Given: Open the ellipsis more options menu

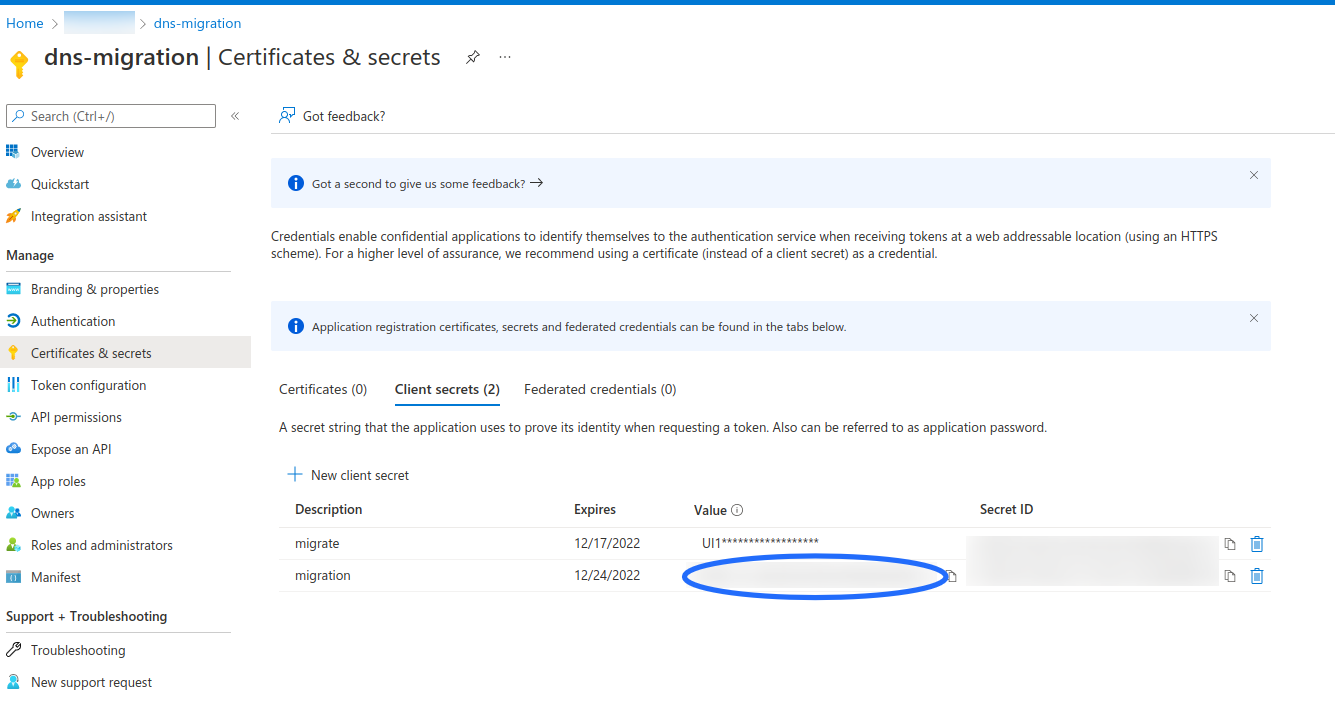Looking at the screenshot, I should point(505,58).
